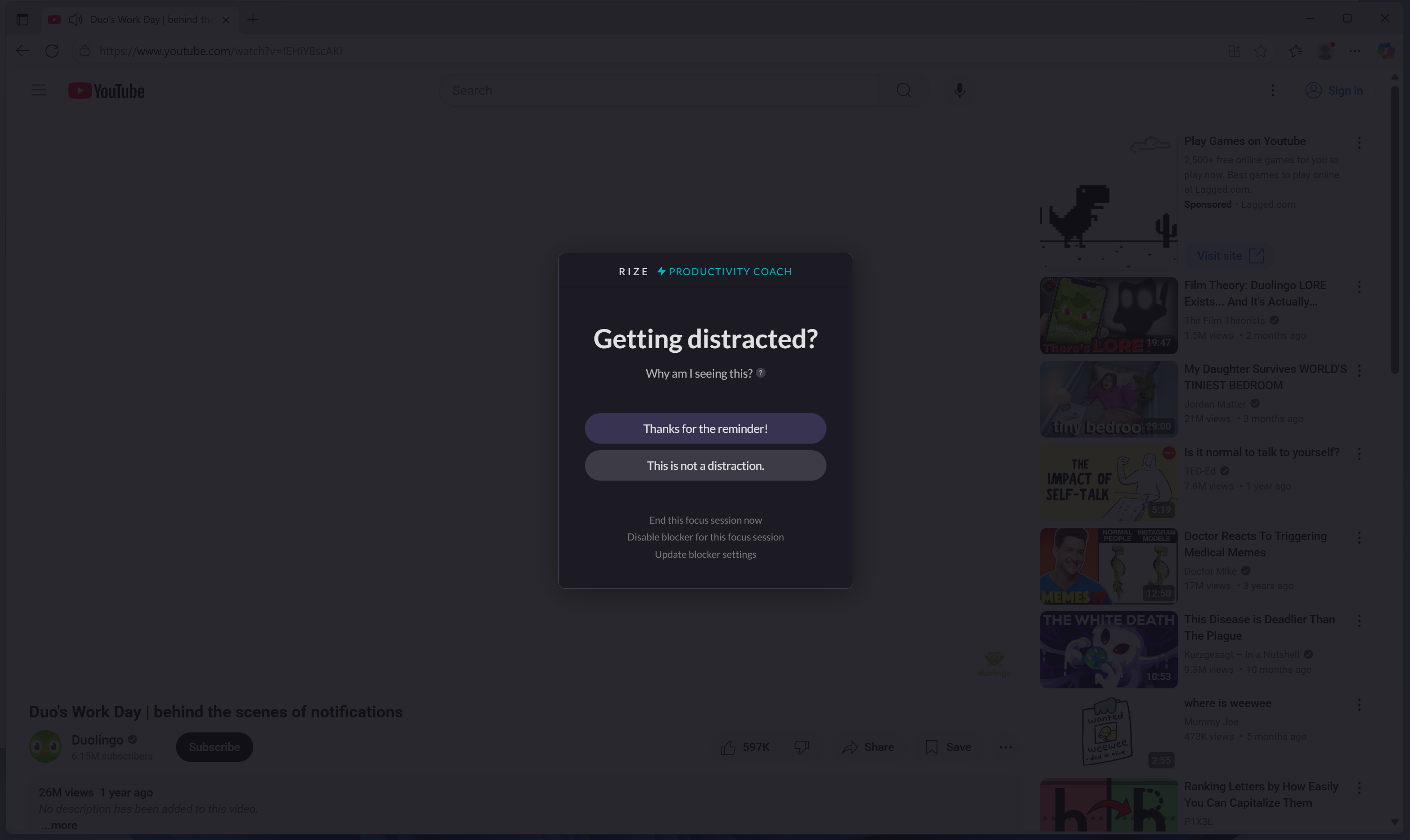
Task: Click the voice search microphone icon
Action: [959, 90]
